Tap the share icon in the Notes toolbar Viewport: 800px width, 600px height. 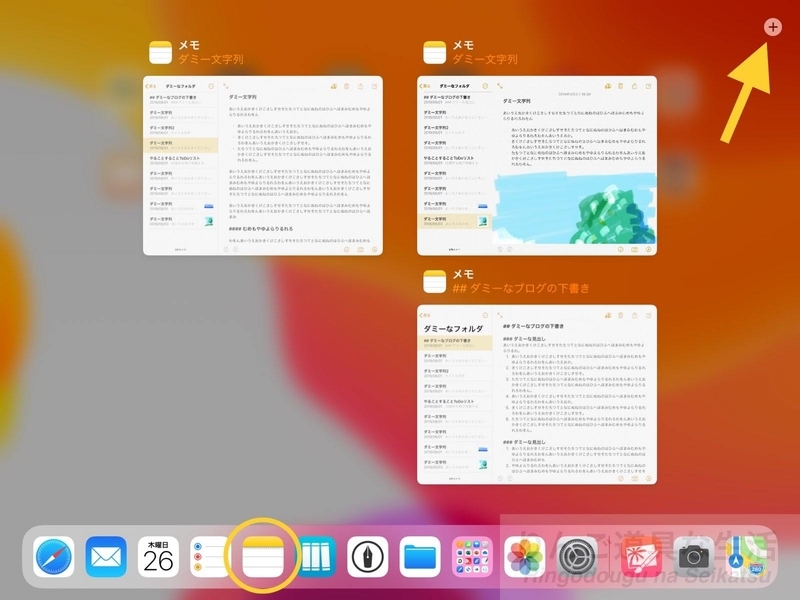click(634, 87)
